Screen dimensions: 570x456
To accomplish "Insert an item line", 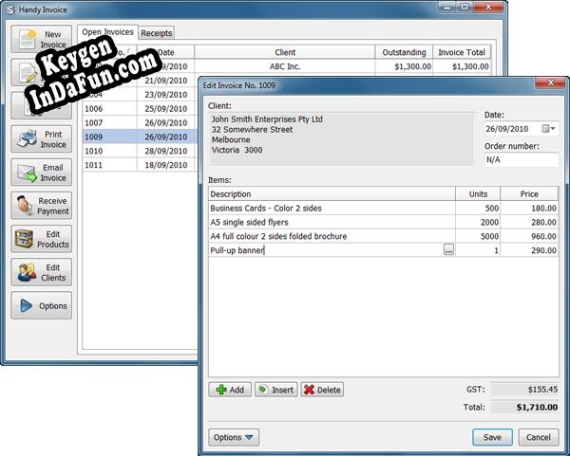I will coord(276,390).
